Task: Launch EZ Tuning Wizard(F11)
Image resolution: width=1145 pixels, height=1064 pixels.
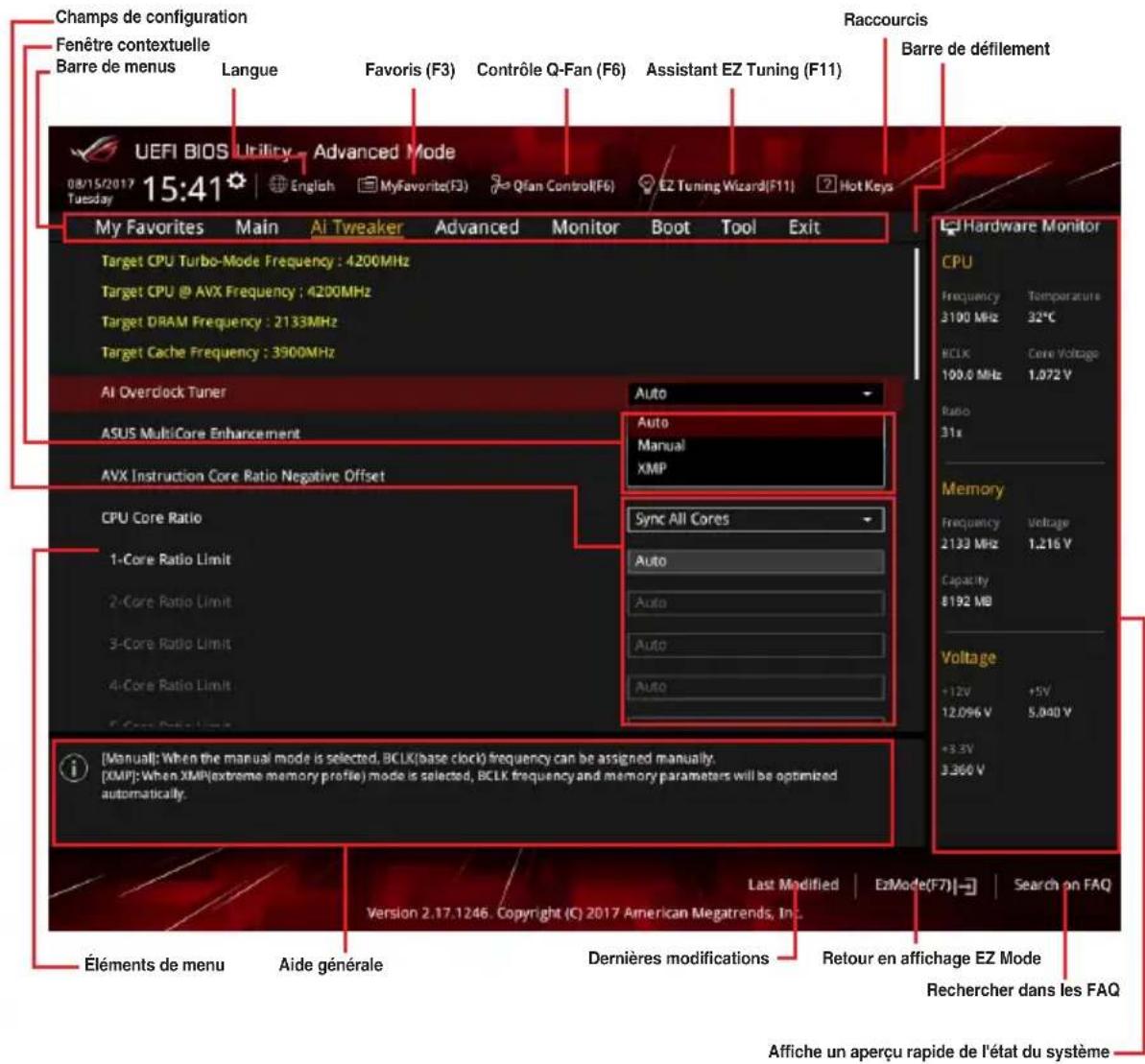Action: (x=716, y=185)
